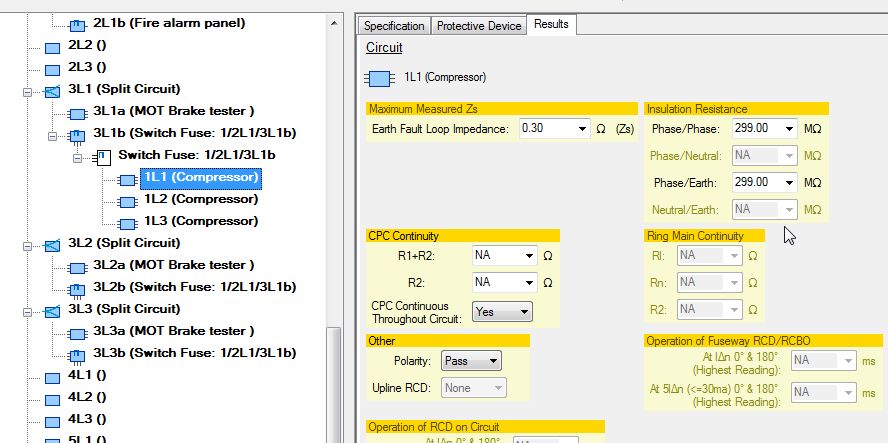
Task: Select the 2L1b (Fire alarm panel) row
Action: point(169,23)
